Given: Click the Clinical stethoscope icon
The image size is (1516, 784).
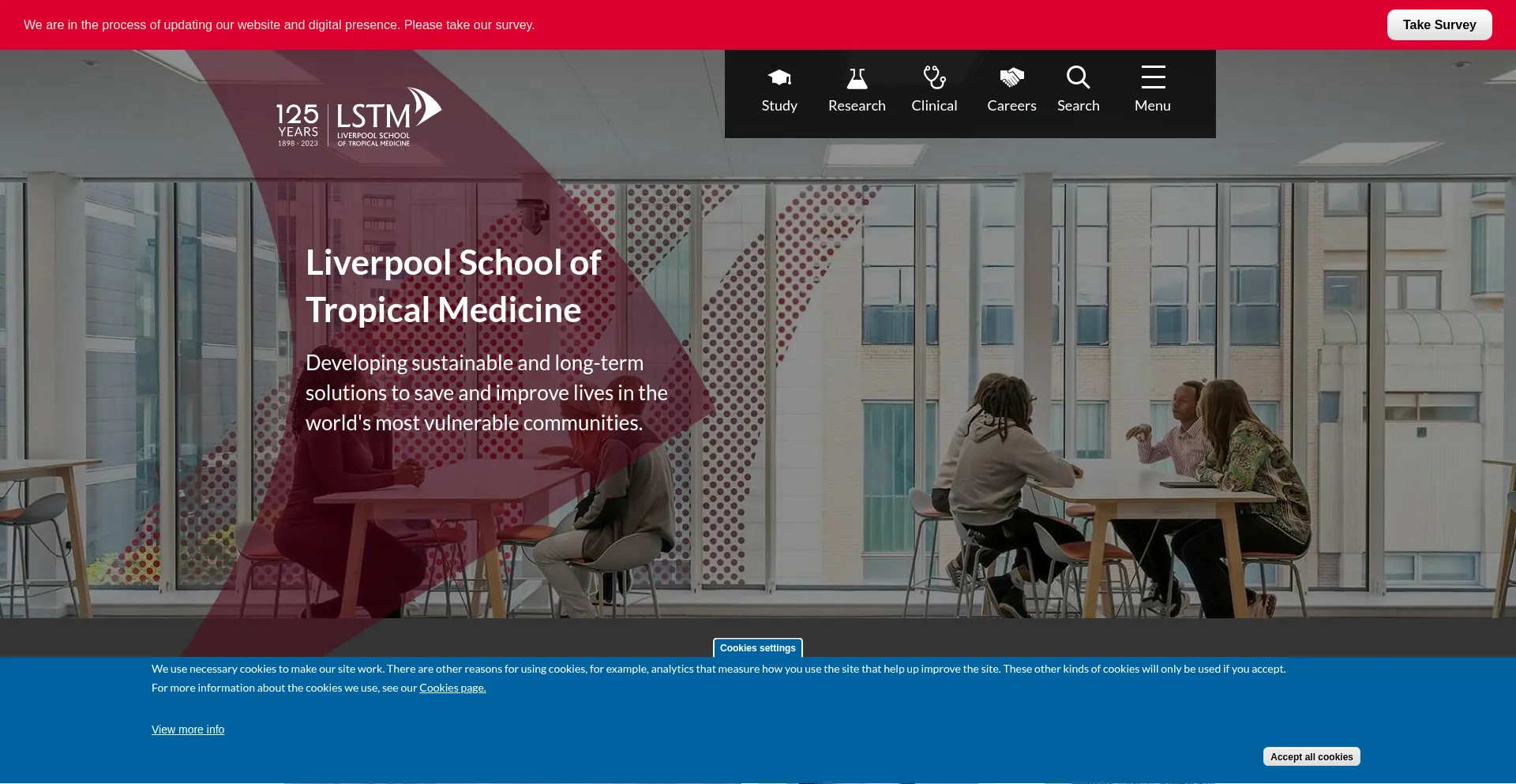Looking at the screenshot, I should [x=934, y=77].
